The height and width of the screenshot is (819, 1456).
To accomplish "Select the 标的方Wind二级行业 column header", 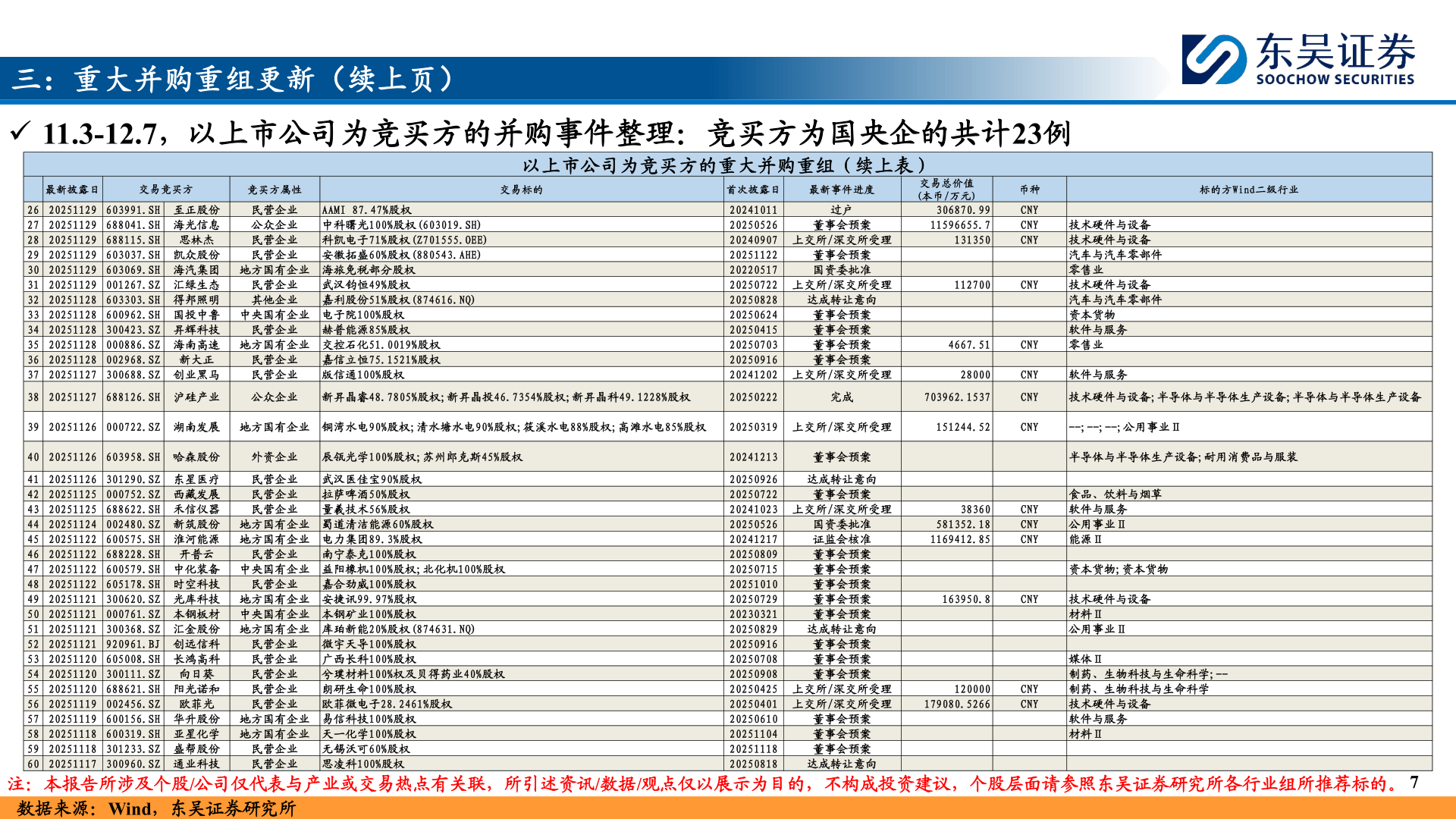I will tap(1249, 190).
